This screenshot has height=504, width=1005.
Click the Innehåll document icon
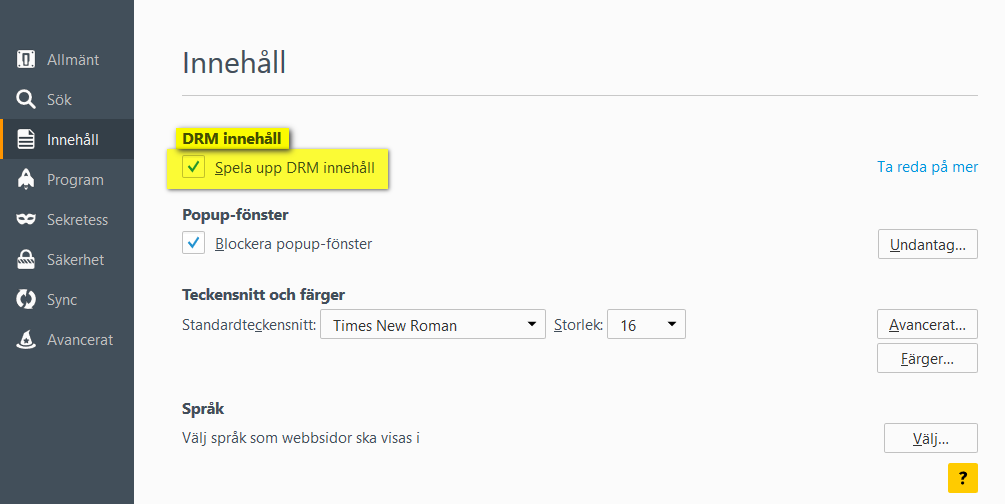click(26, 139)
